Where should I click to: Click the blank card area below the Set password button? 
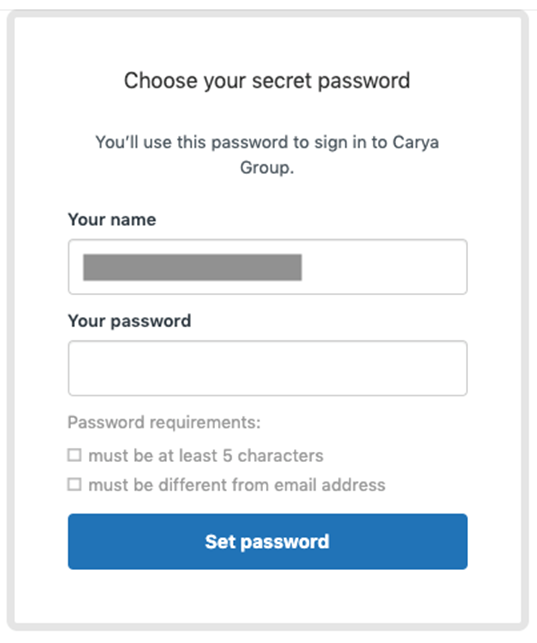click(x=267, y=597)
